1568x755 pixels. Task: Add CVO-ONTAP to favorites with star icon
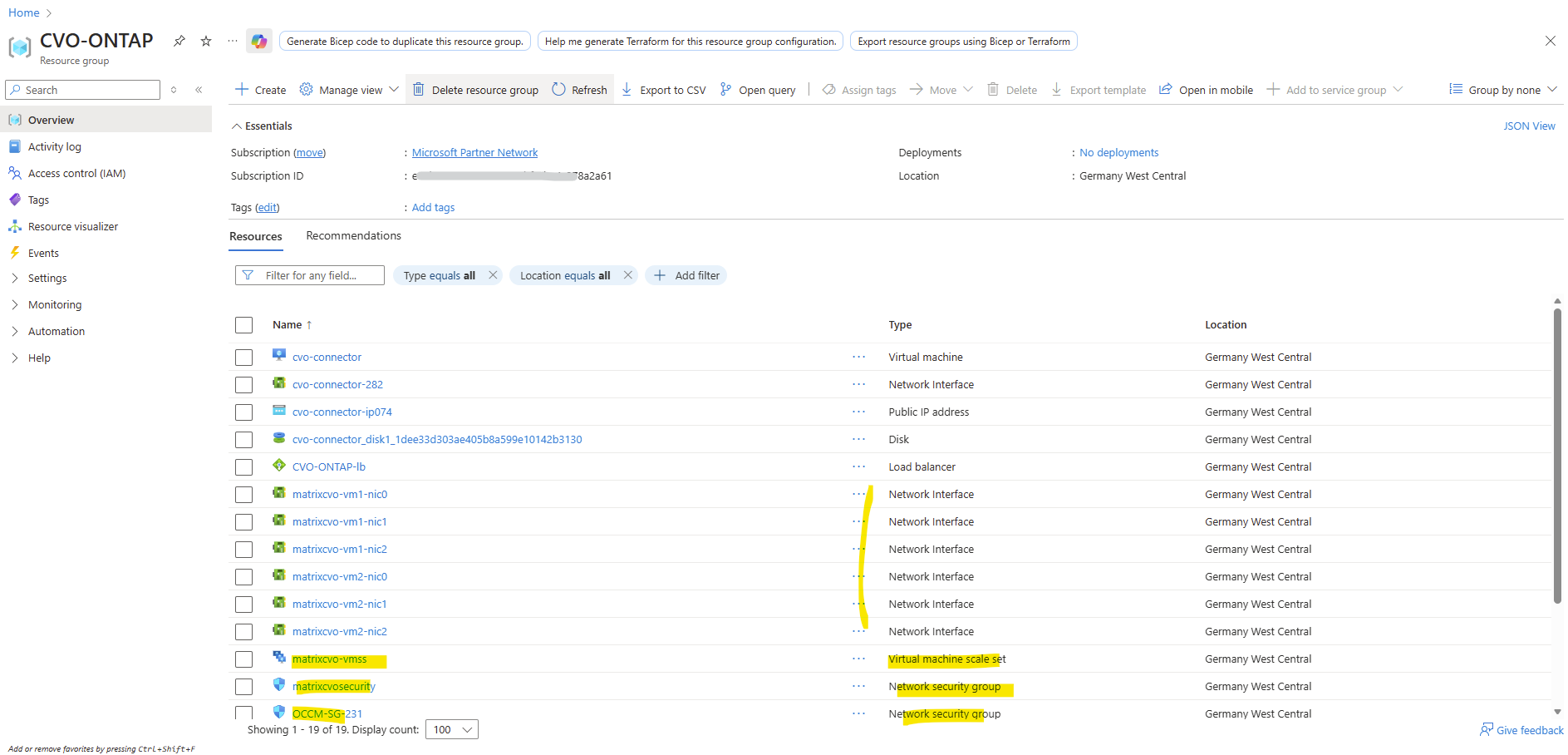206,41
